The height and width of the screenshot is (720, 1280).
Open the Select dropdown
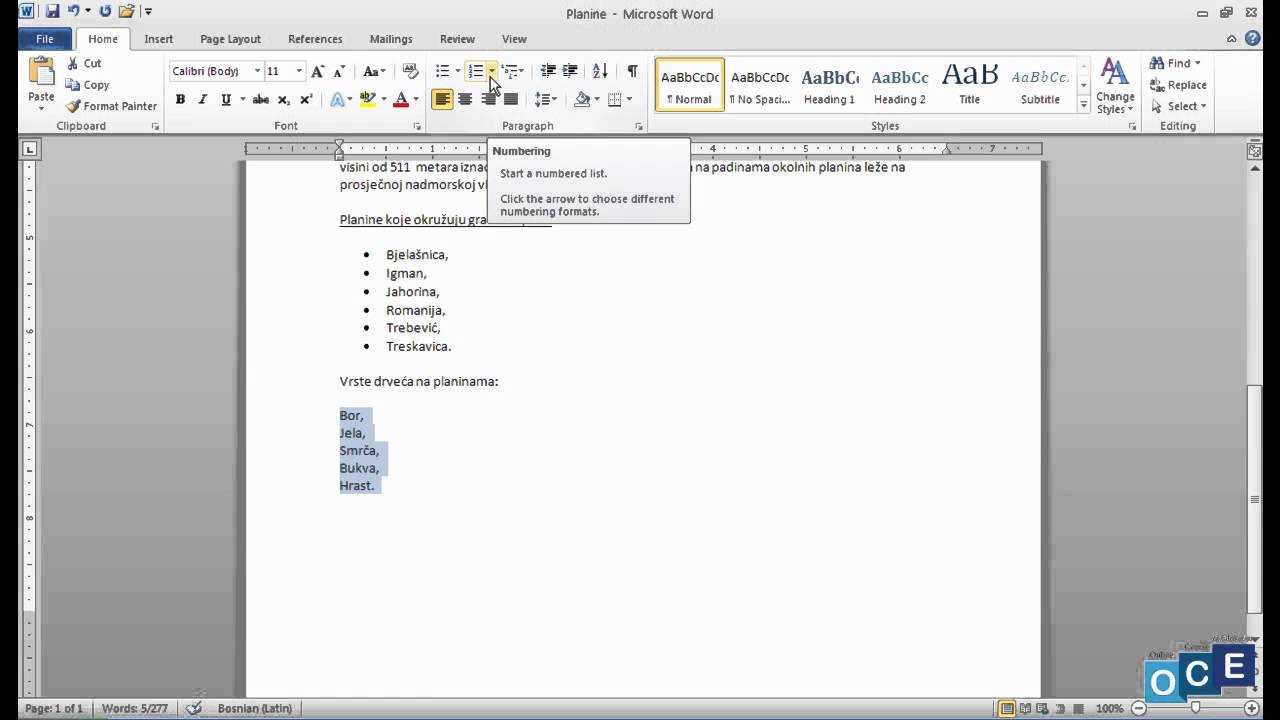pyautogui.click(x=1178, y=106)
